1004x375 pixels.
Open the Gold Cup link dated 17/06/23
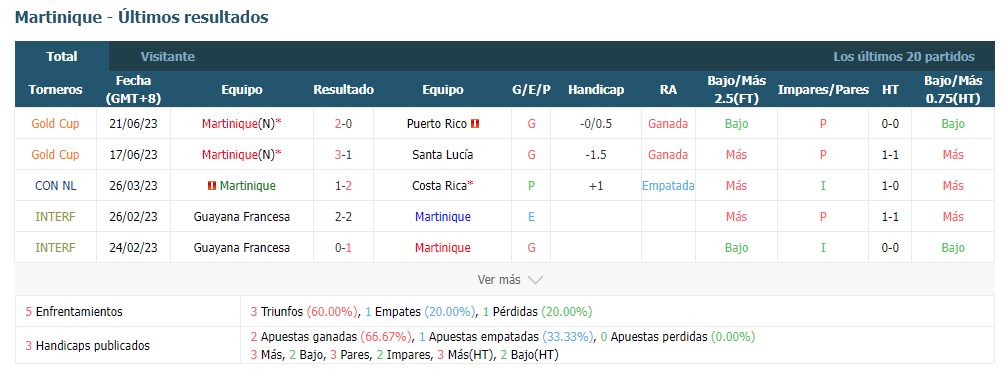pos(55,155)
